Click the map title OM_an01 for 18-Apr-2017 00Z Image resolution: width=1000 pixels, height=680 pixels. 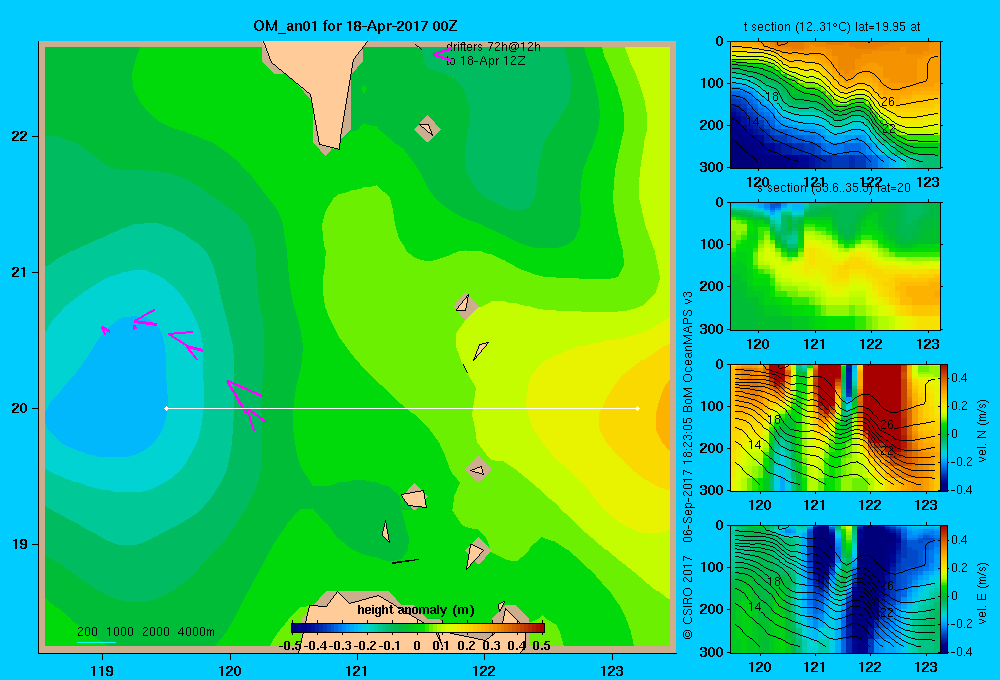pyautogui.click(x=355, y=26)
